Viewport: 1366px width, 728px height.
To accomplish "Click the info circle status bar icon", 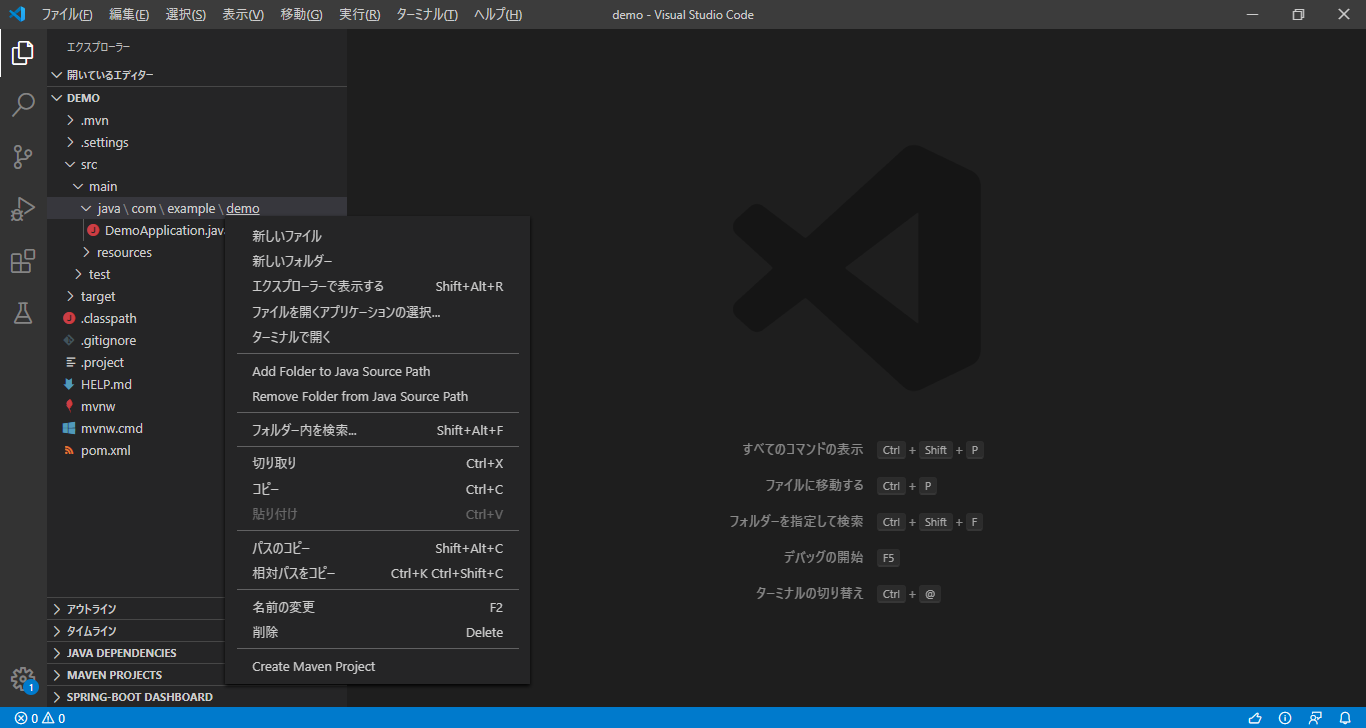I will [x=1285, y=718].
